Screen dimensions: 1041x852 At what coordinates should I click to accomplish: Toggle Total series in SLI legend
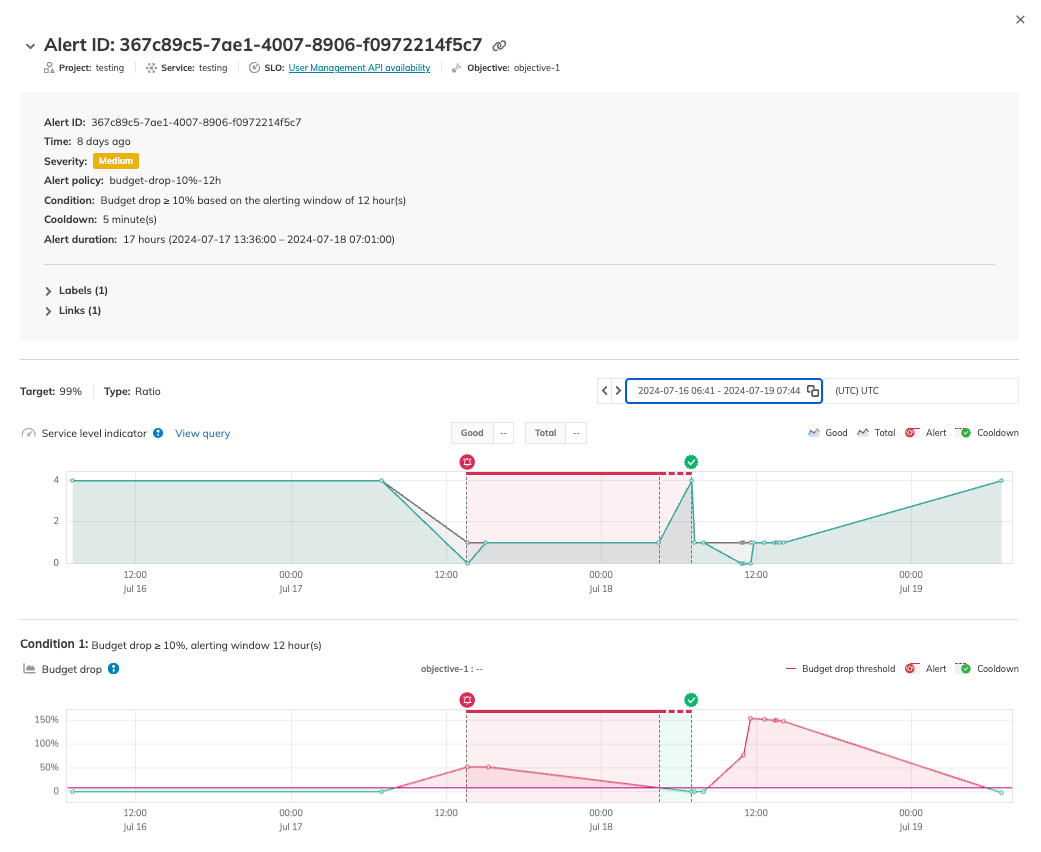pos(876,433)
